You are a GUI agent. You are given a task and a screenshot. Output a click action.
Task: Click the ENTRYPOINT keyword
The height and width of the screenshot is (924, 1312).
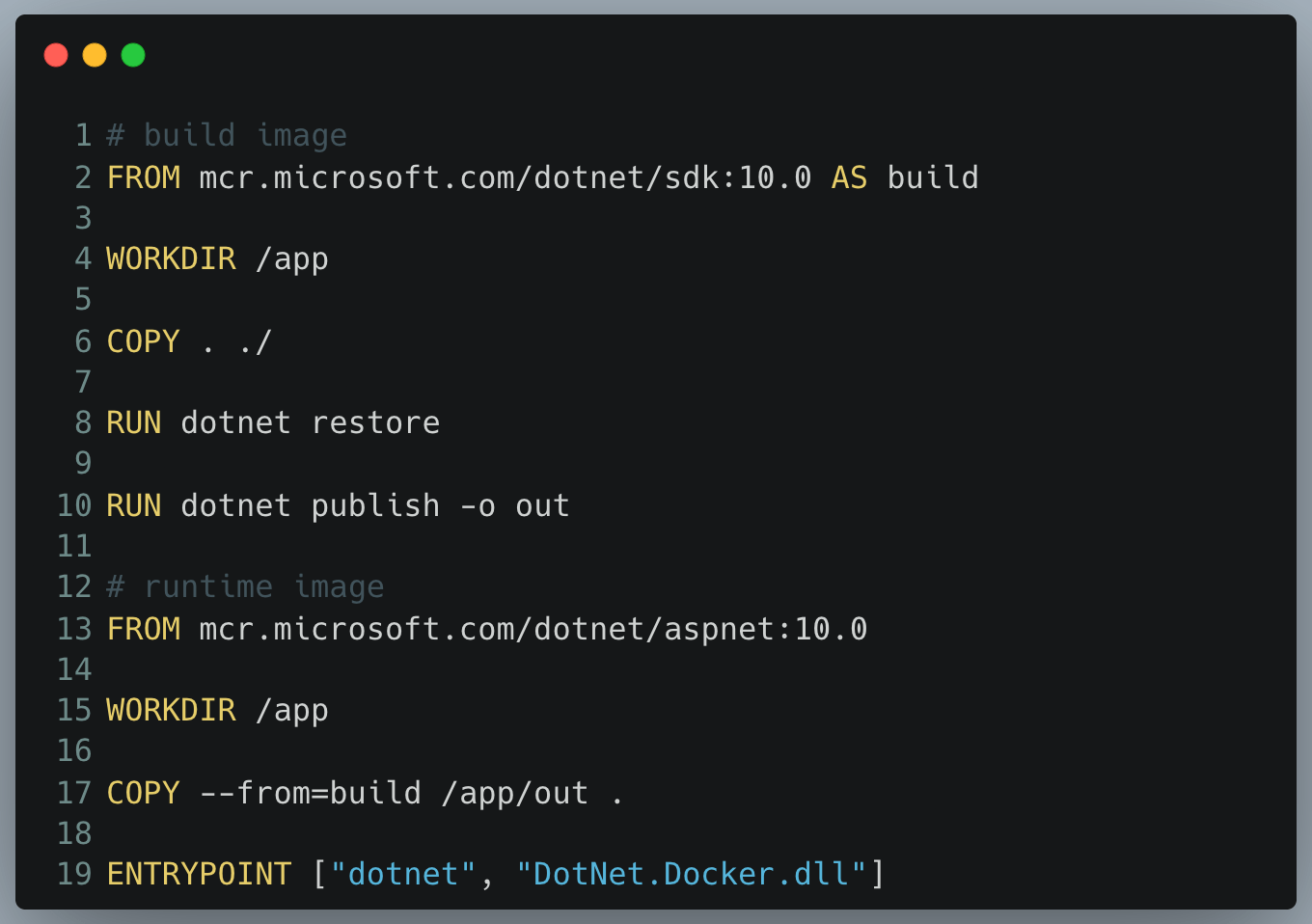coord(199,874)
